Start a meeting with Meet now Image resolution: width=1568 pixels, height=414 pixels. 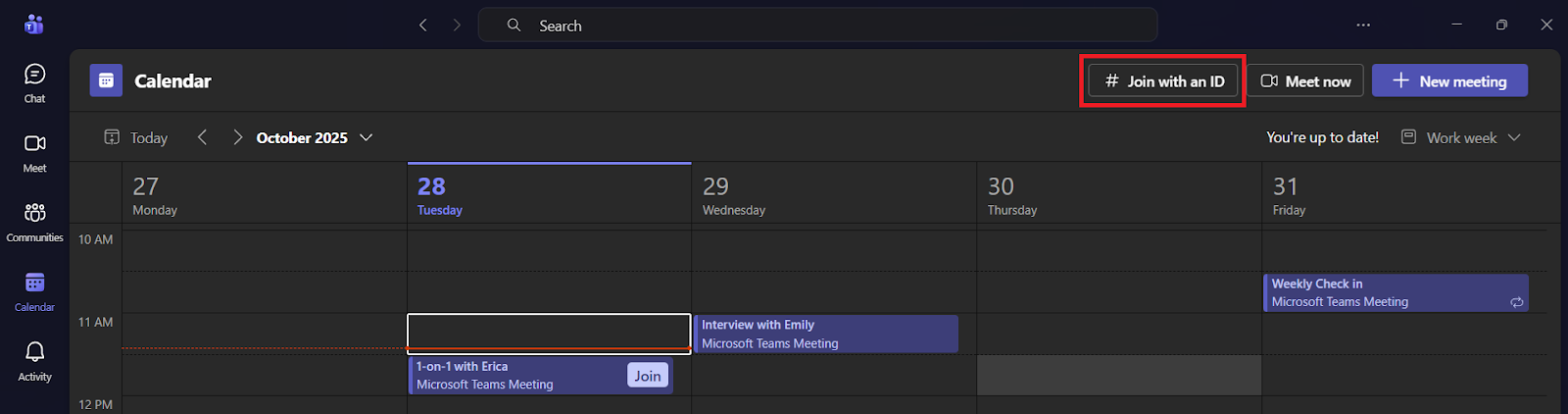1305,81
